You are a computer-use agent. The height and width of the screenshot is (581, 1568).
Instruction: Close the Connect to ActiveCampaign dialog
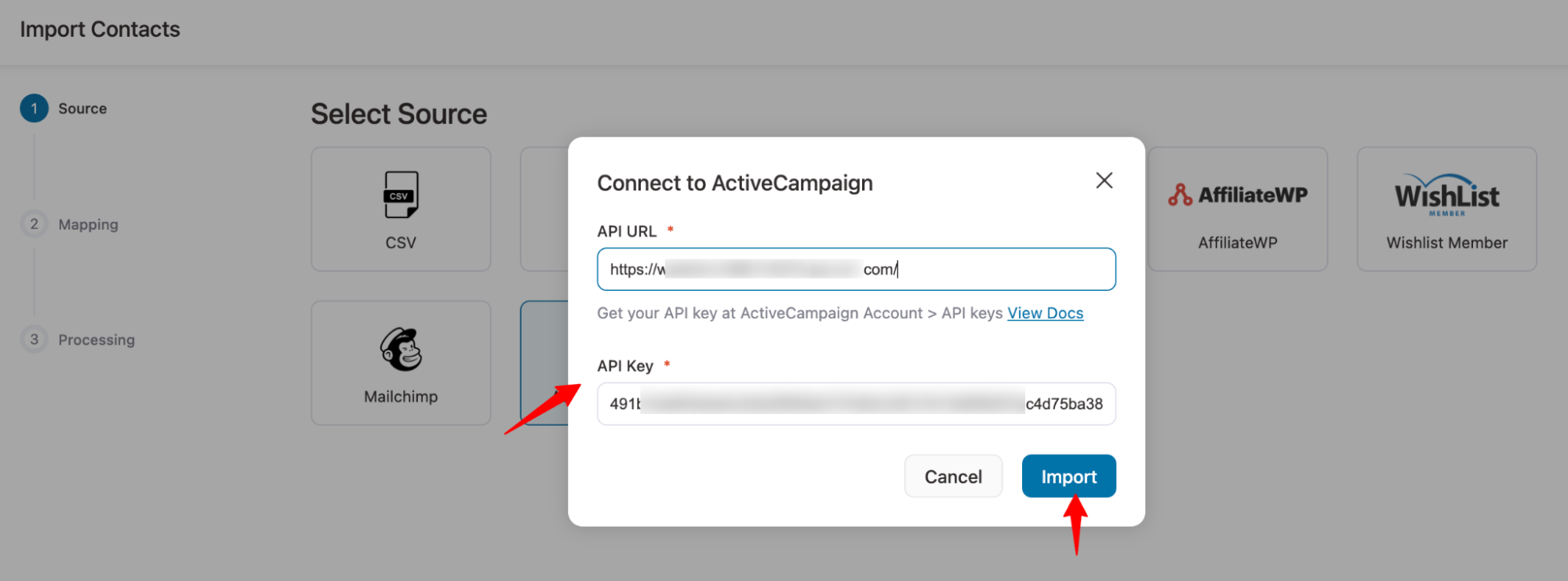1104,181
